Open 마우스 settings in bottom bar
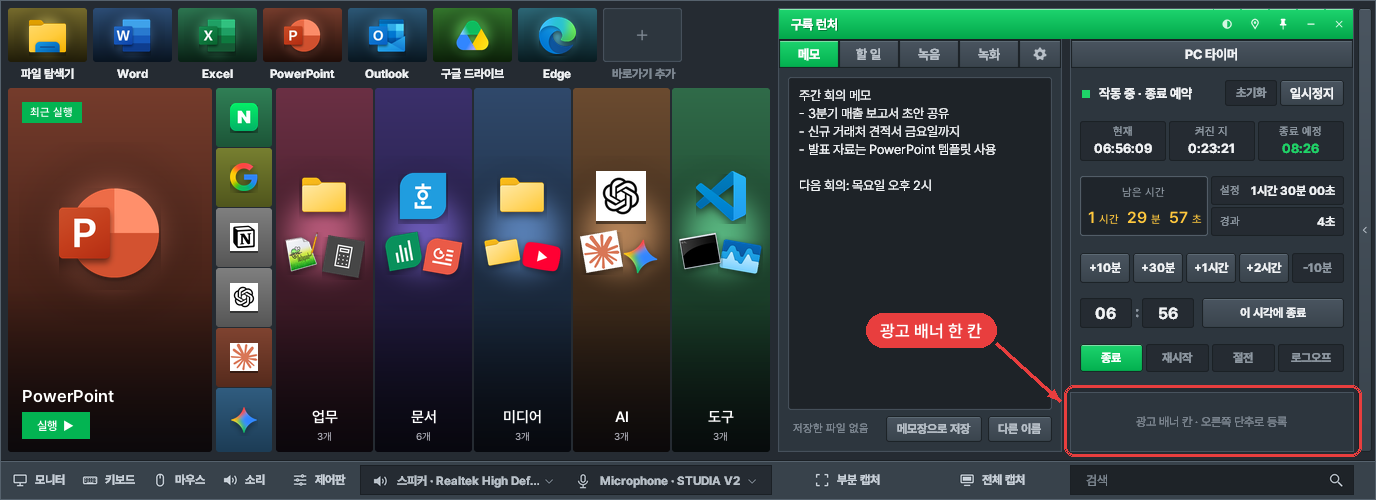This screenshot has height=500, width=1376. click(179, 480)
